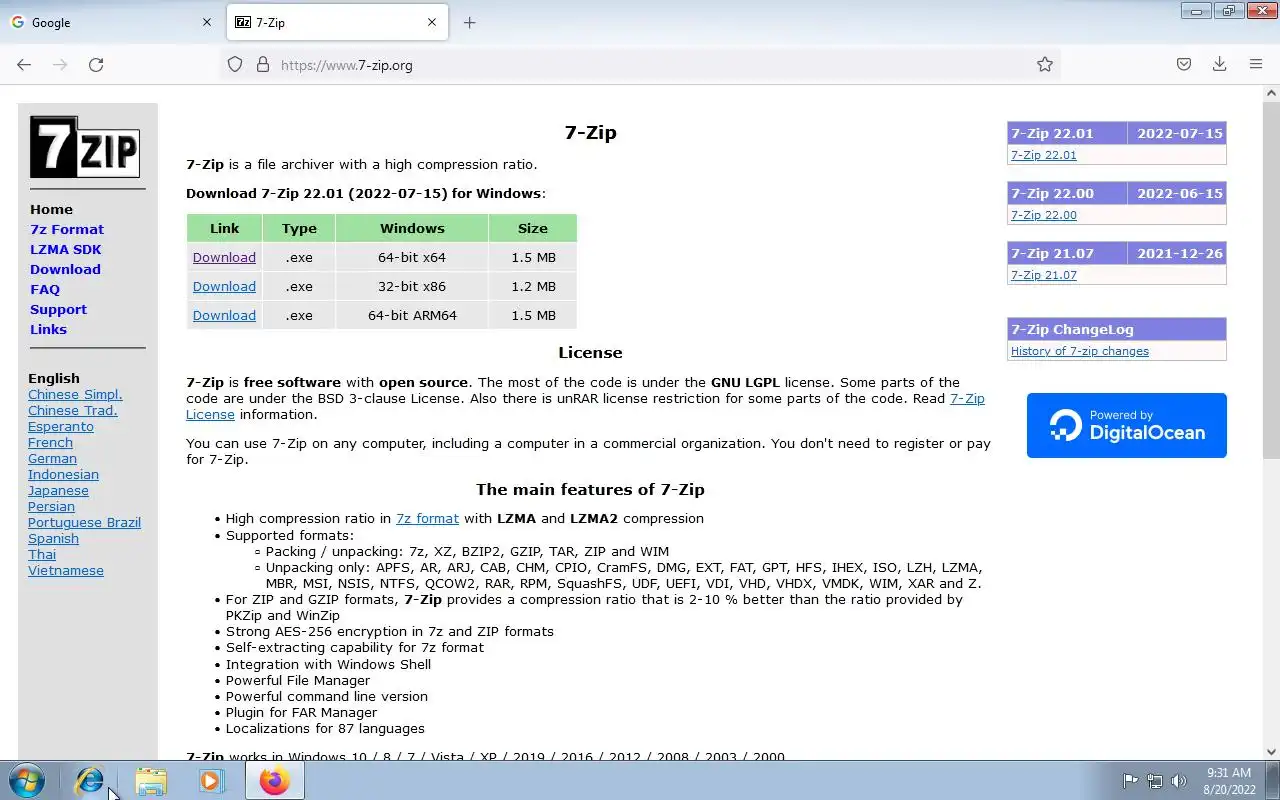The width and height of the screenshot is (1280, 800).
Task: Close the 7-Zip tab
Action: 432,22
